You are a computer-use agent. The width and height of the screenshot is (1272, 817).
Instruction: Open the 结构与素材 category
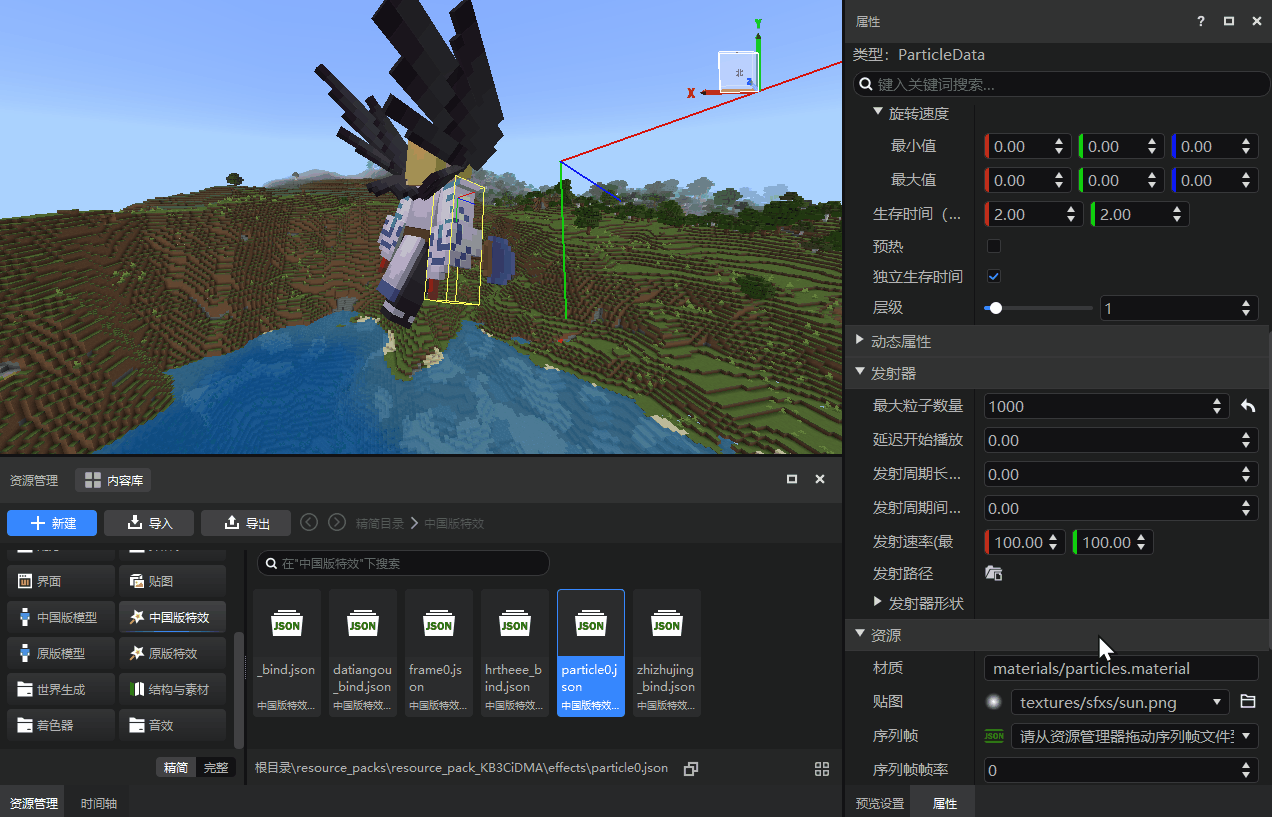(172, 689)
